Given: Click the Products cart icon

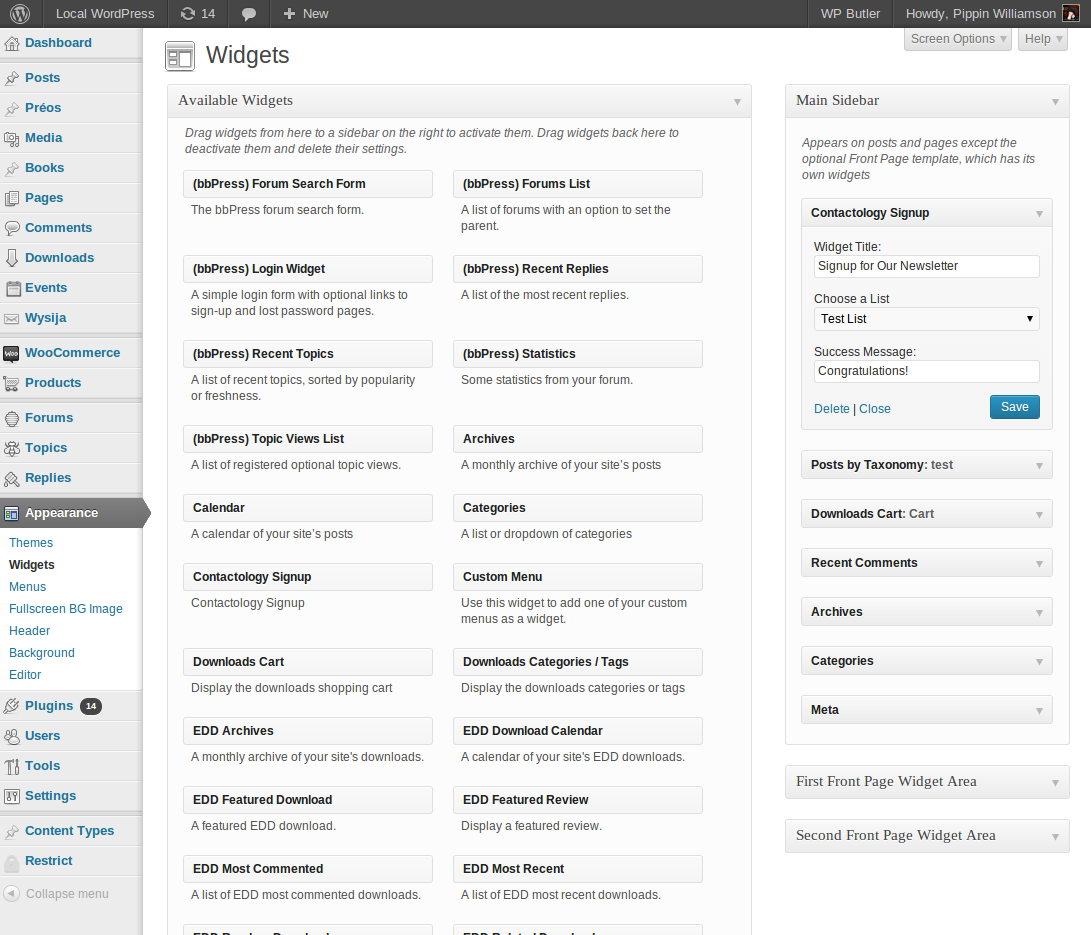Looking at the screenshot, I should point(12,383).
